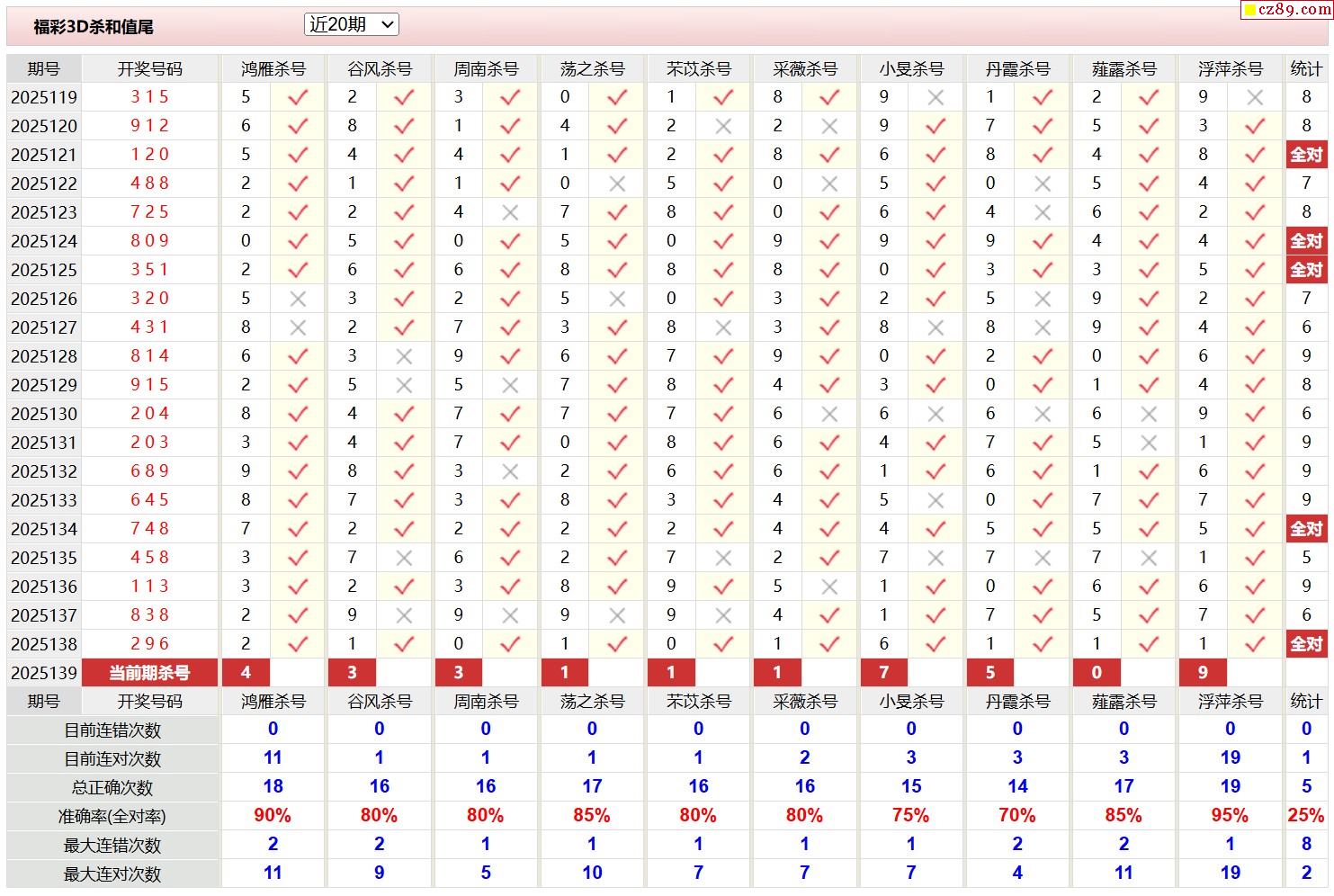Click the top 统计 column header
The width and height of the screenshot is (1334, 896).
1306,69
